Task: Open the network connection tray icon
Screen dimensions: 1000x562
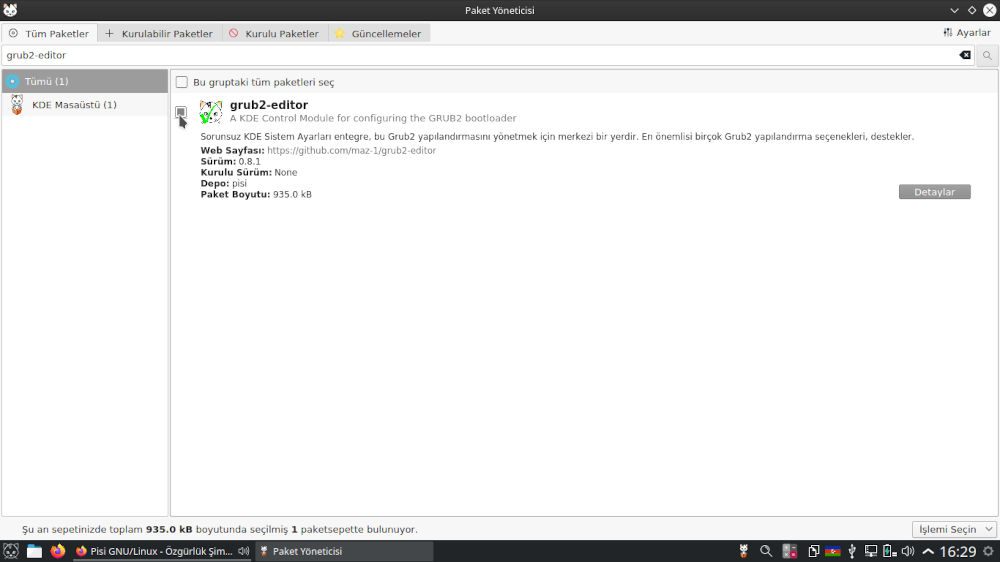Action: coord(871,551)
